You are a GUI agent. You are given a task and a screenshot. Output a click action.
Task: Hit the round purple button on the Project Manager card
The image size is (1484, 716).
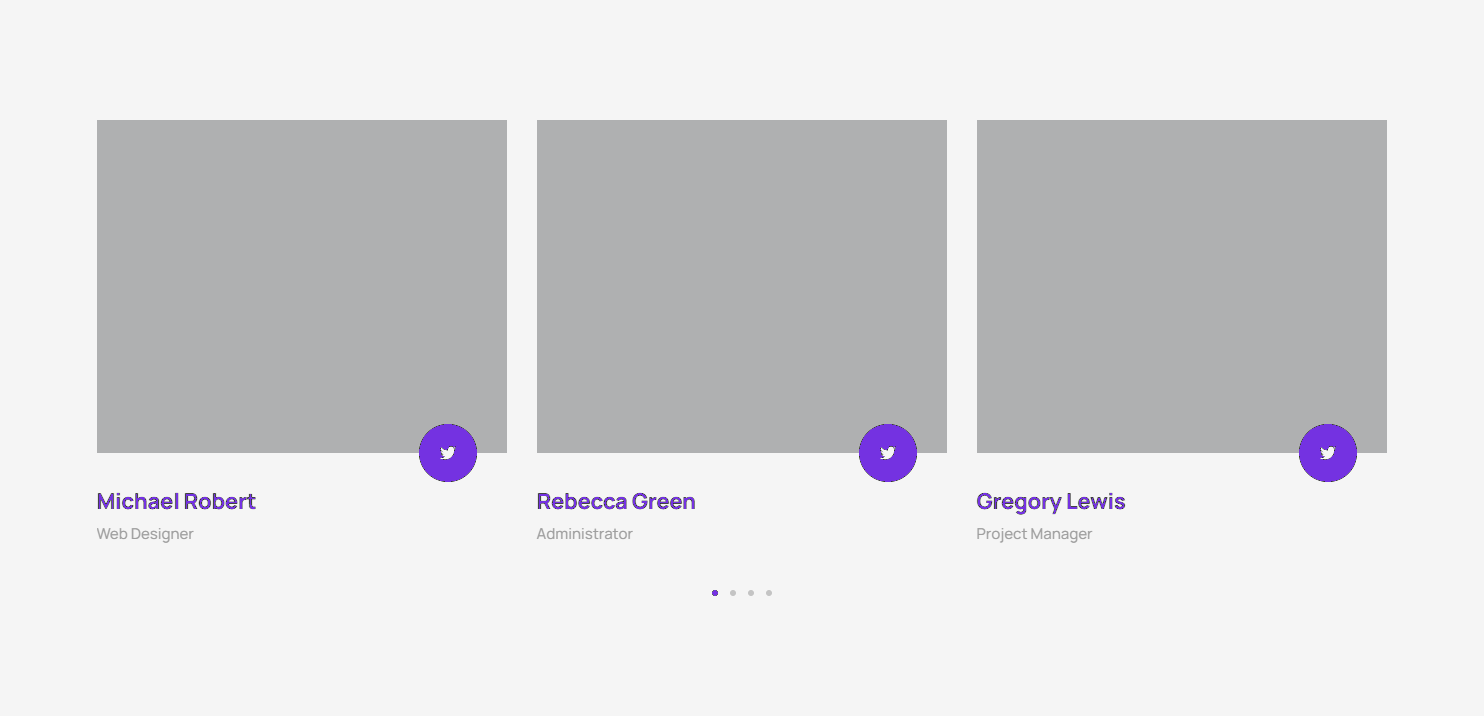tap(1328, 453)
